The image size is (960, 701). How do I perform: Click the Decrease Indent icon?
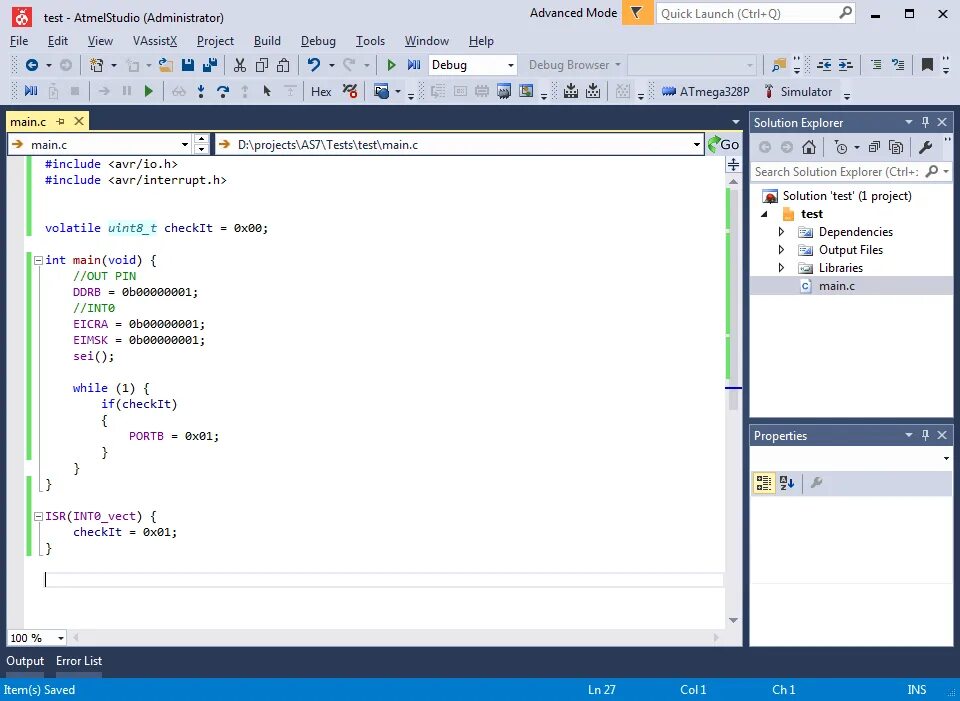(x=824, y=65)
